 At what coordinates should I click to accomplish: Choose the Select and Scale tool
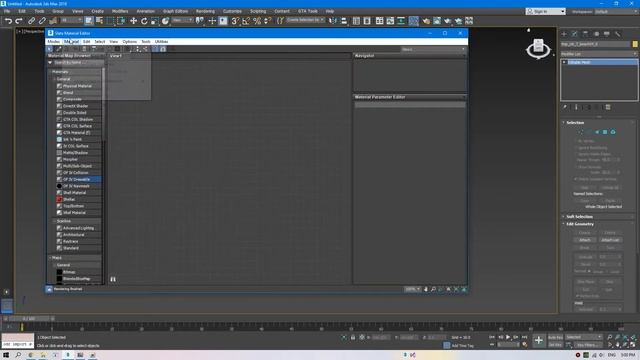tap(155, 21)
